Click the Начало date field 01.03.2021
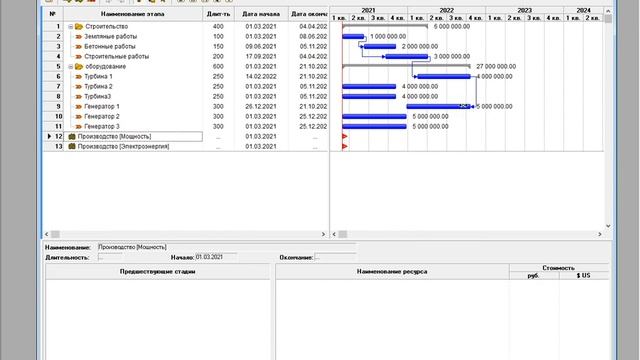Image resolution: width=640 pixels, height=360 pixels. 216,257
